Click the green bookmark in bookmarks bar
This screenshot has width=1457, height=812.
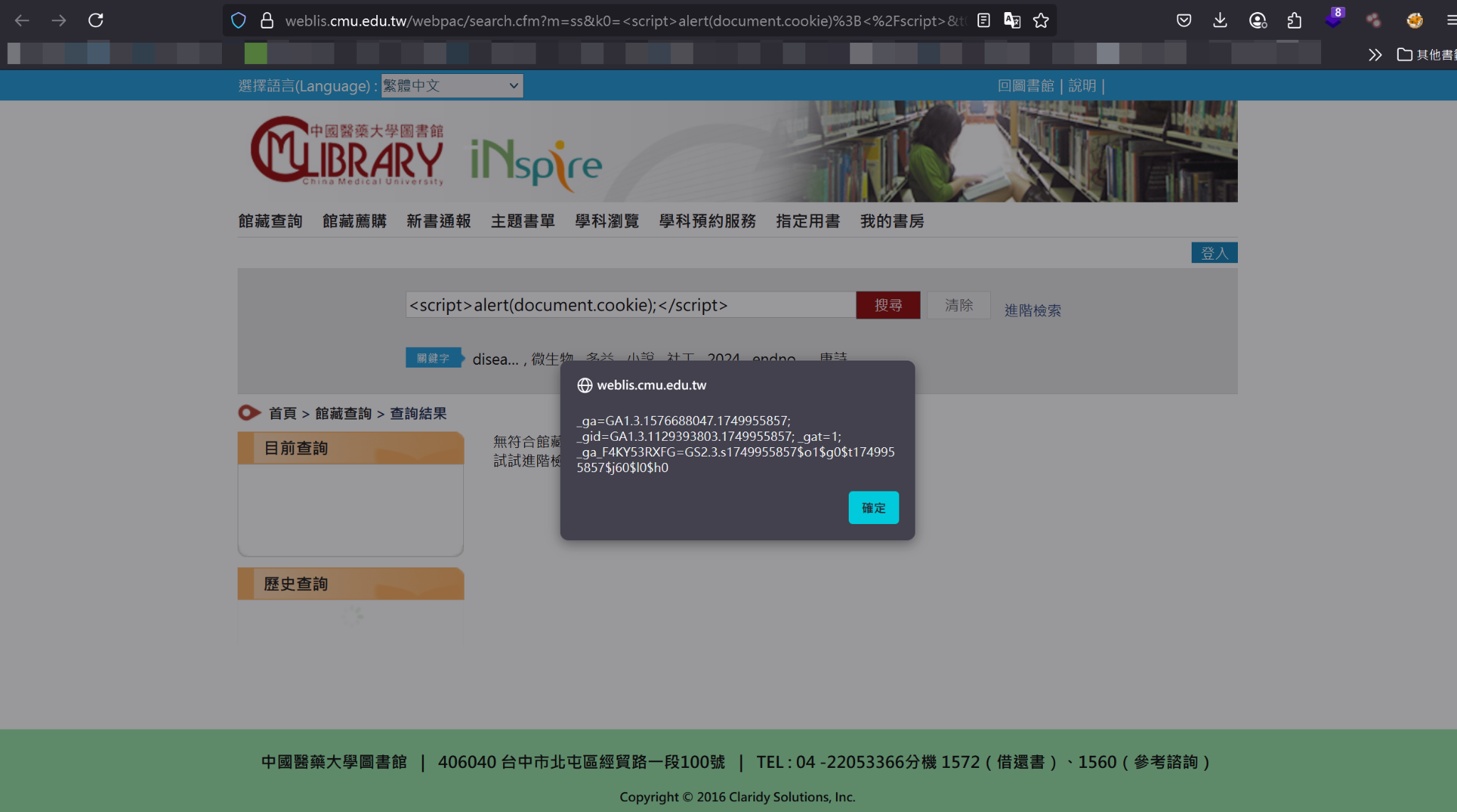tap(256, 53)
